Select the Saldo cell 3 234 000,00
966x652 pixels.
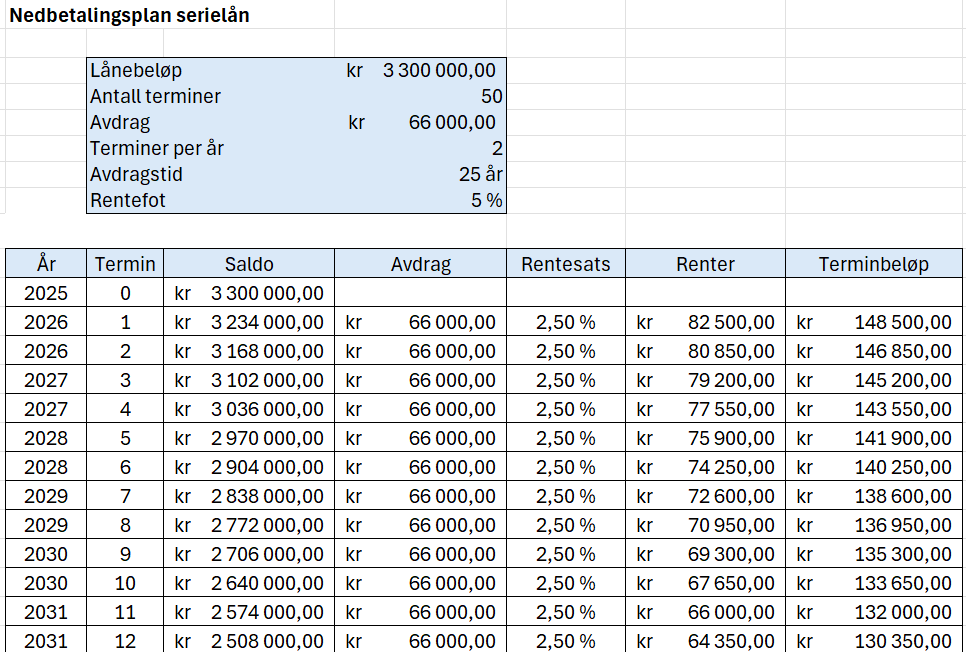(x=249, y=322)
